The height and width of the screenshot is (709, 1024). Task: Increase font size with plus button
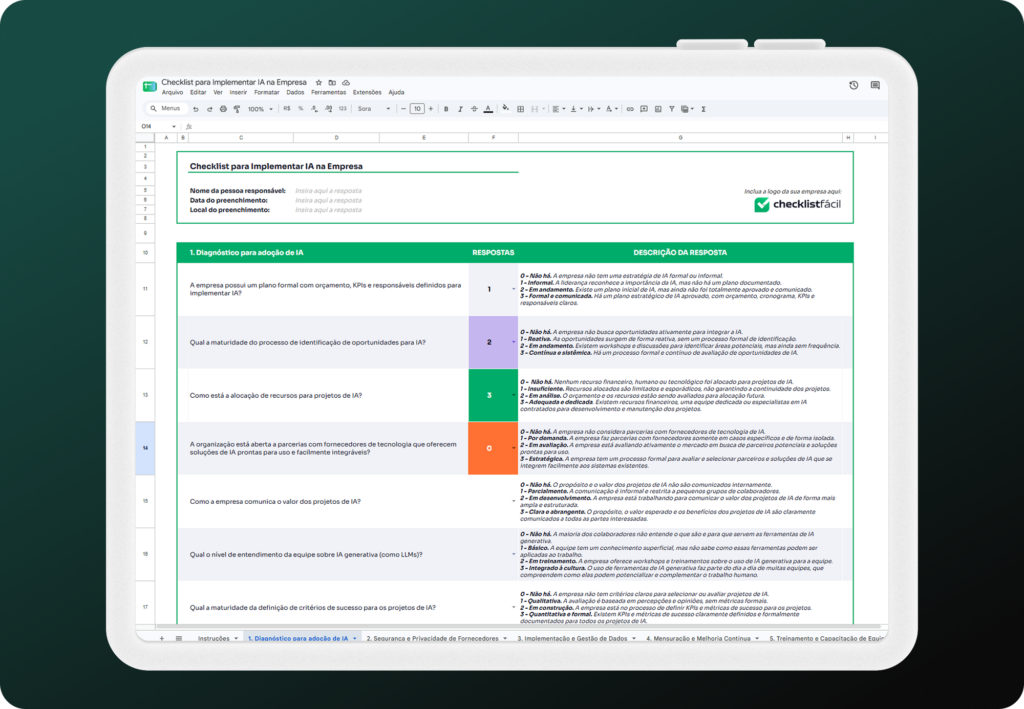(x=430, y=108)
